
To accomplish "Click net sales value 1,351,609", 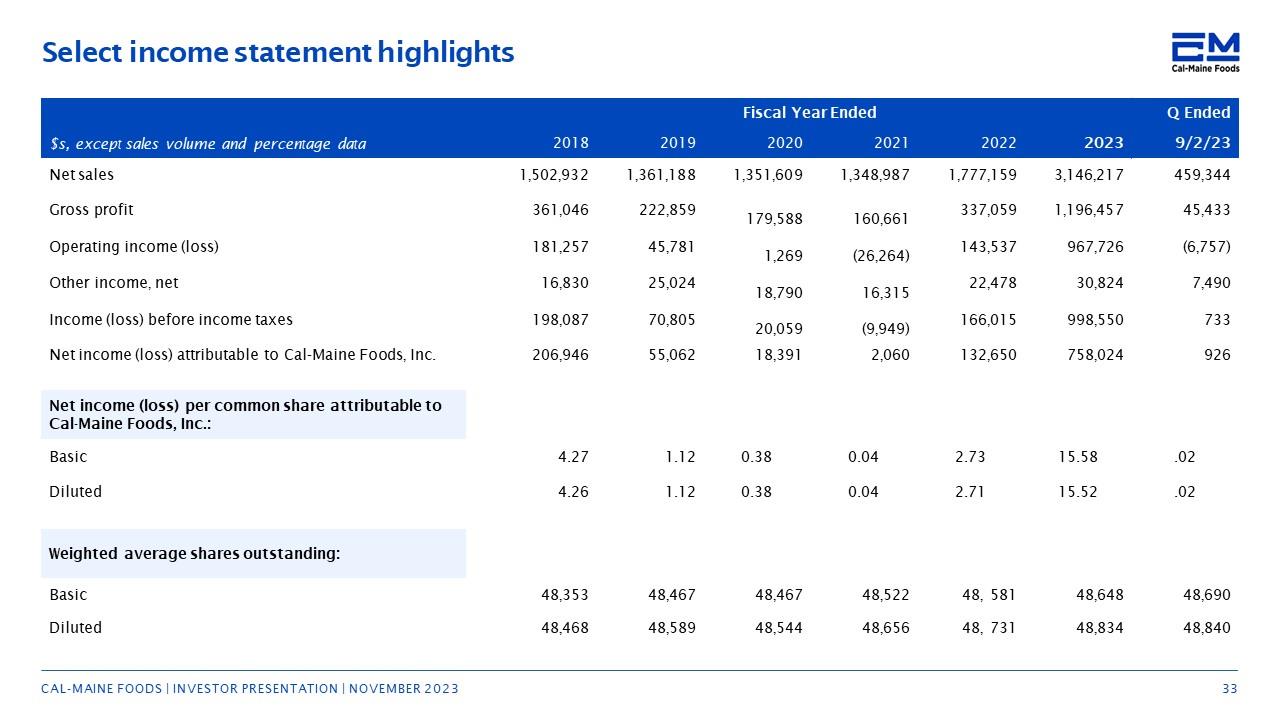I will pyautogui.click(x=768, y=175).
